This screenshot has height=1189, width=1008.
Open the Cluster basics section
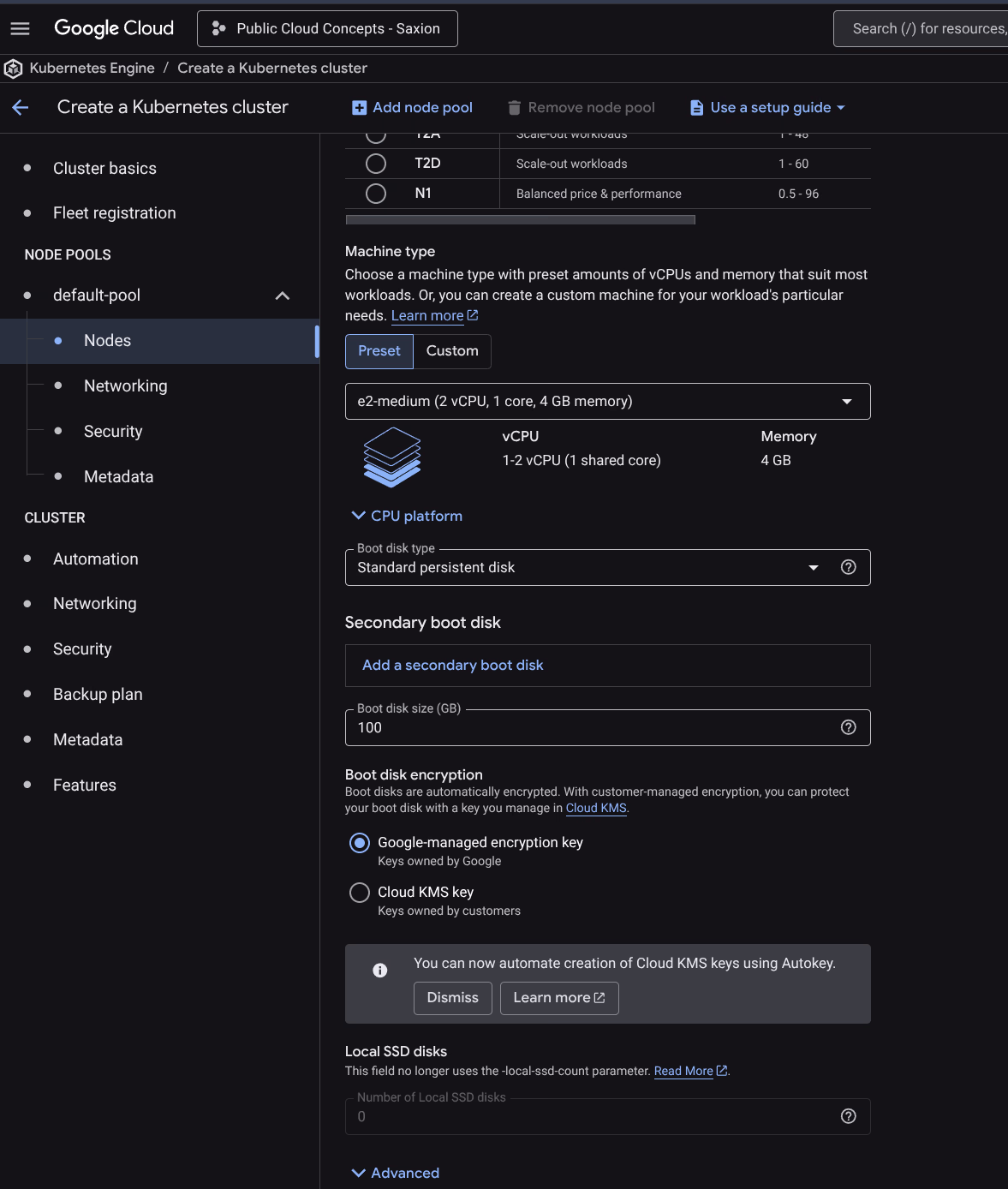[x=104, y=169]
